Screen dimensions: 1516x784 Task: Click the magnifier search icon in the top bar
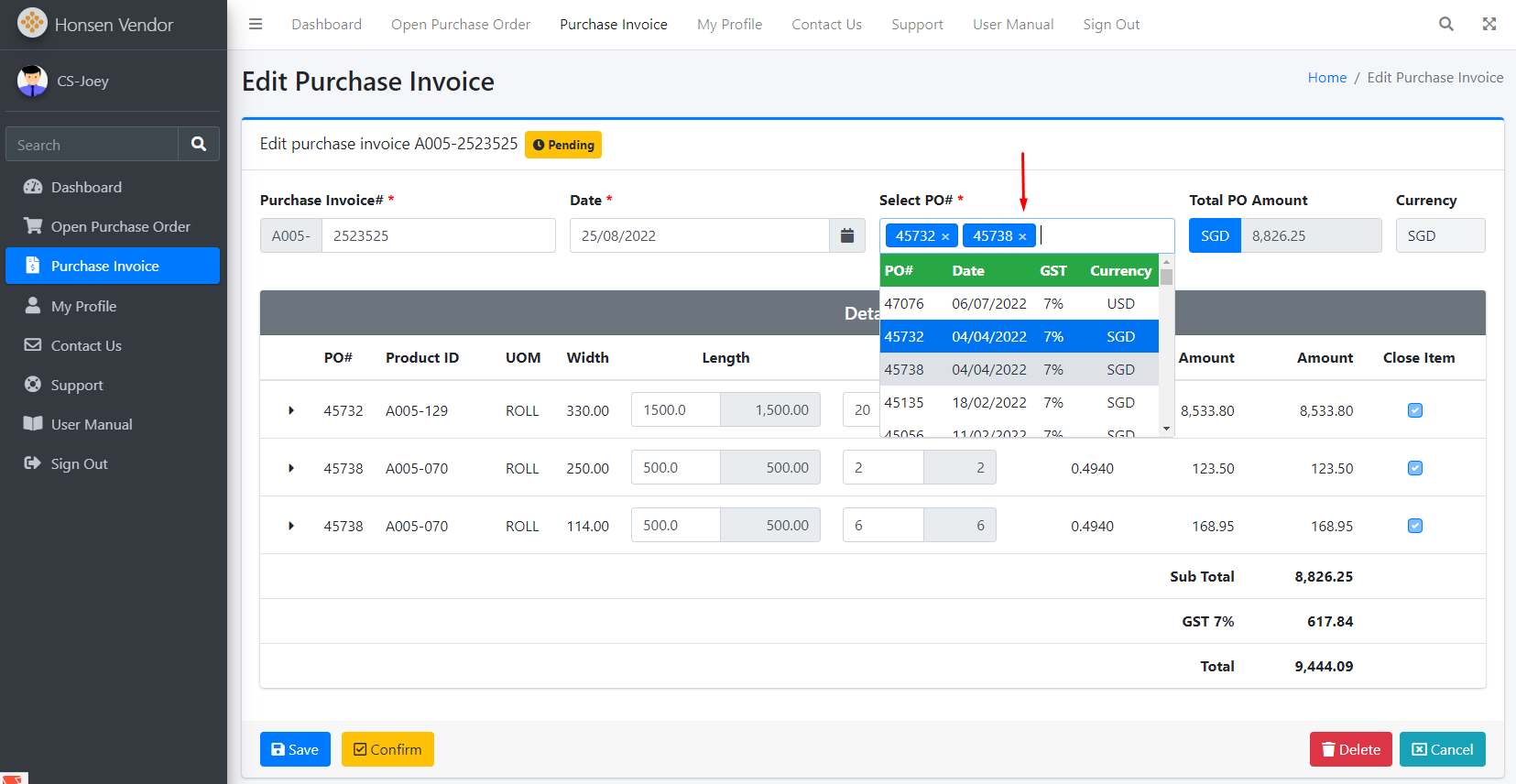click(1445, 25)
